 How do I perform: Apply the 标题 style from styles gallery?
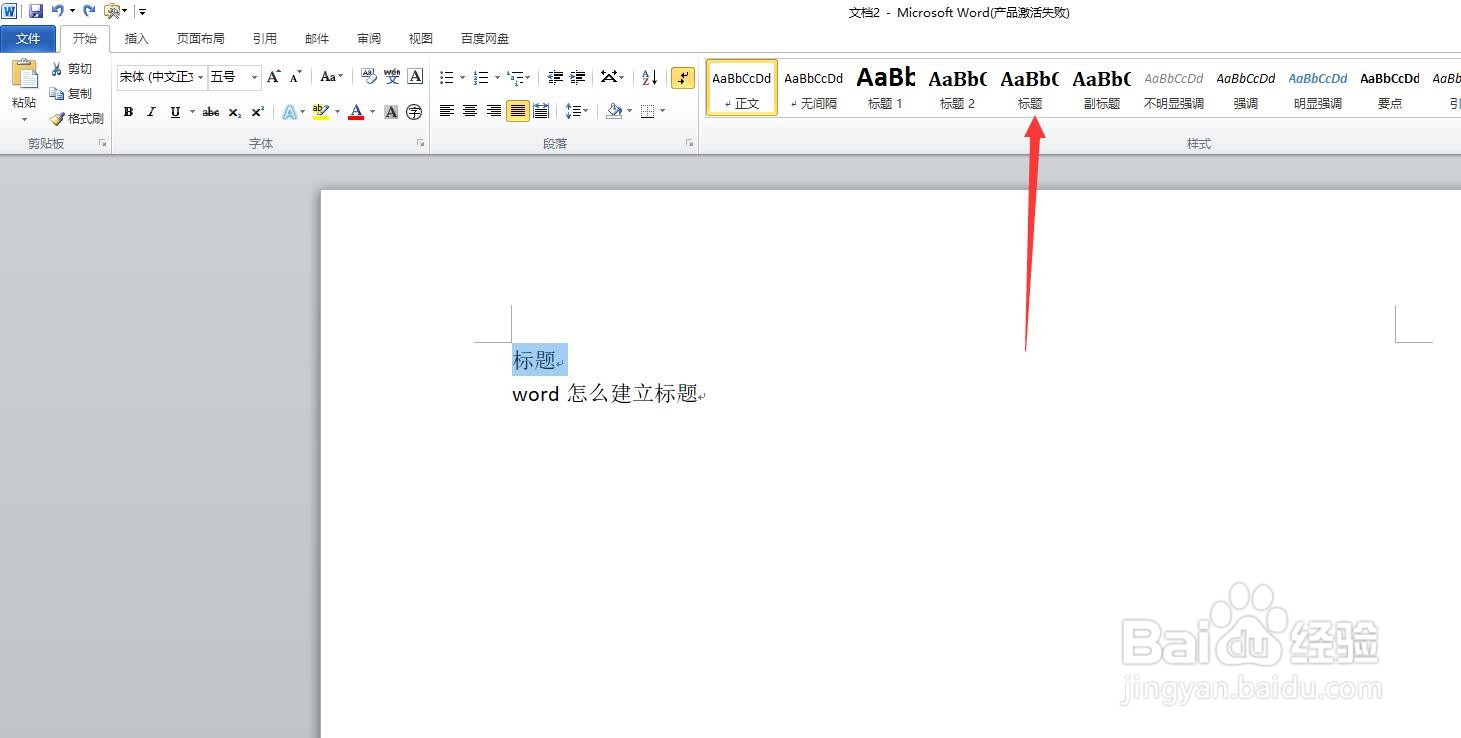1029,87
